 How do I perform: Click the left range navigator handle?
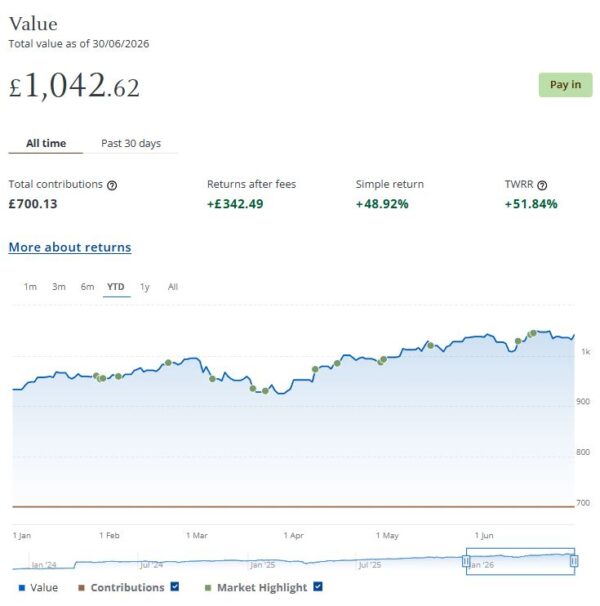[466, 561]
